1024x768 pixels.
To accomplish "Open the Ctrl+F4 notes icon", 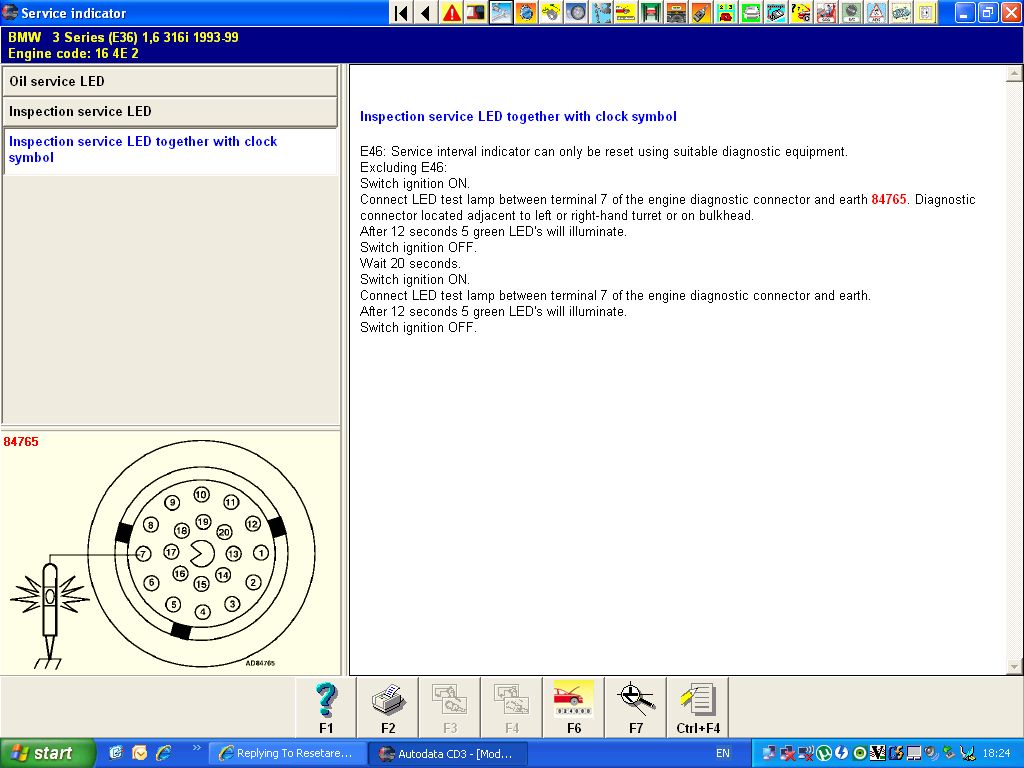I will pyautogui.click(x=698, y=707).
